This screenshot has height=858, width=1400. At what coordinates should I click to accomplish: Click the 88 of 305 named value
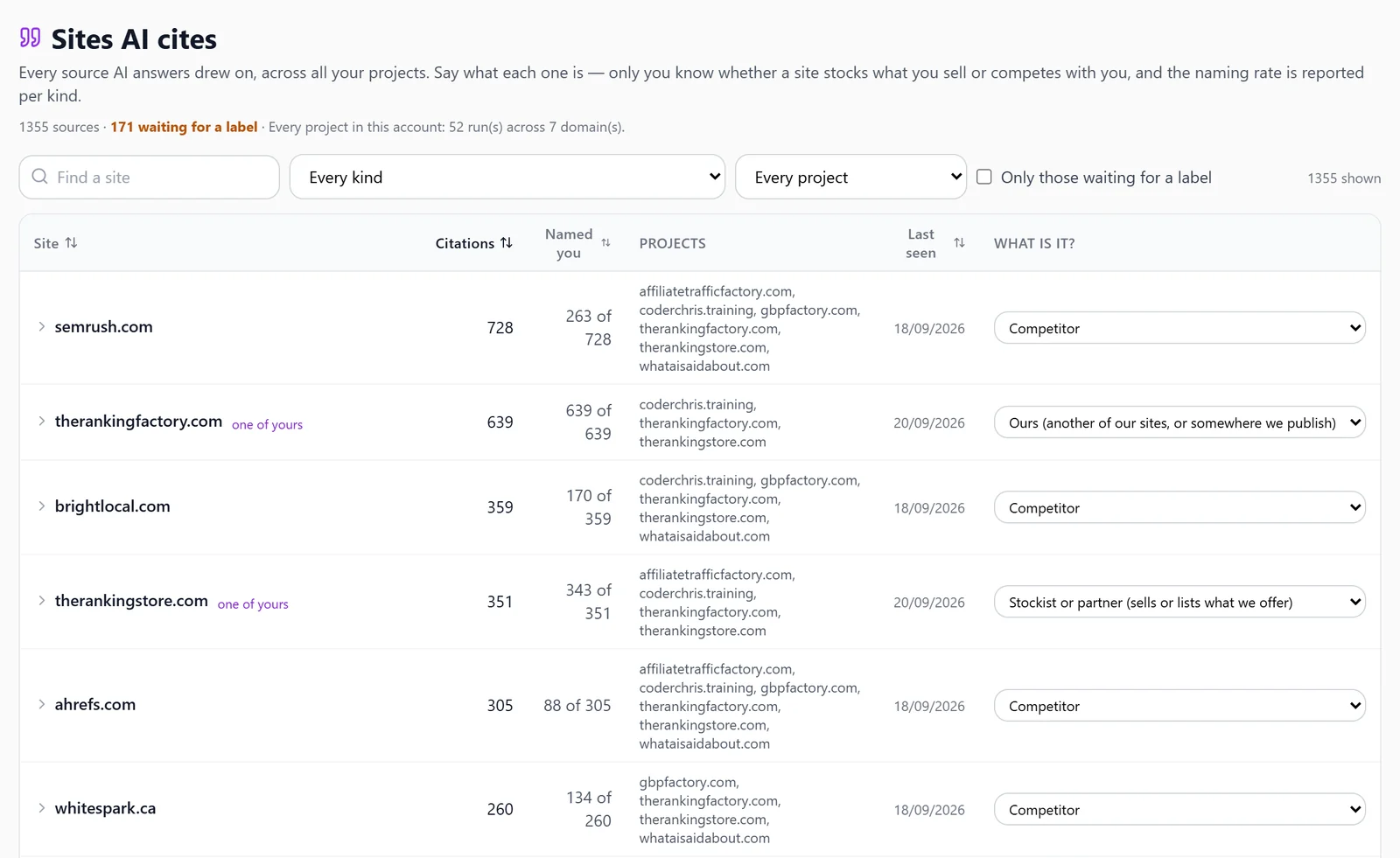pyautogui.click(x=577, y=705)
